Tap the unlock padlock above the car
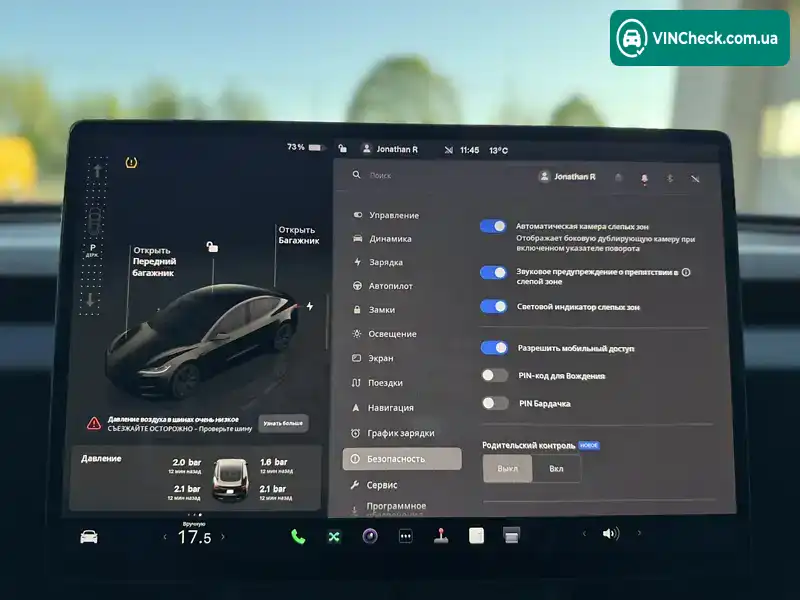The width and height of the screenshot is (800, 600). [x=212, y=247]
